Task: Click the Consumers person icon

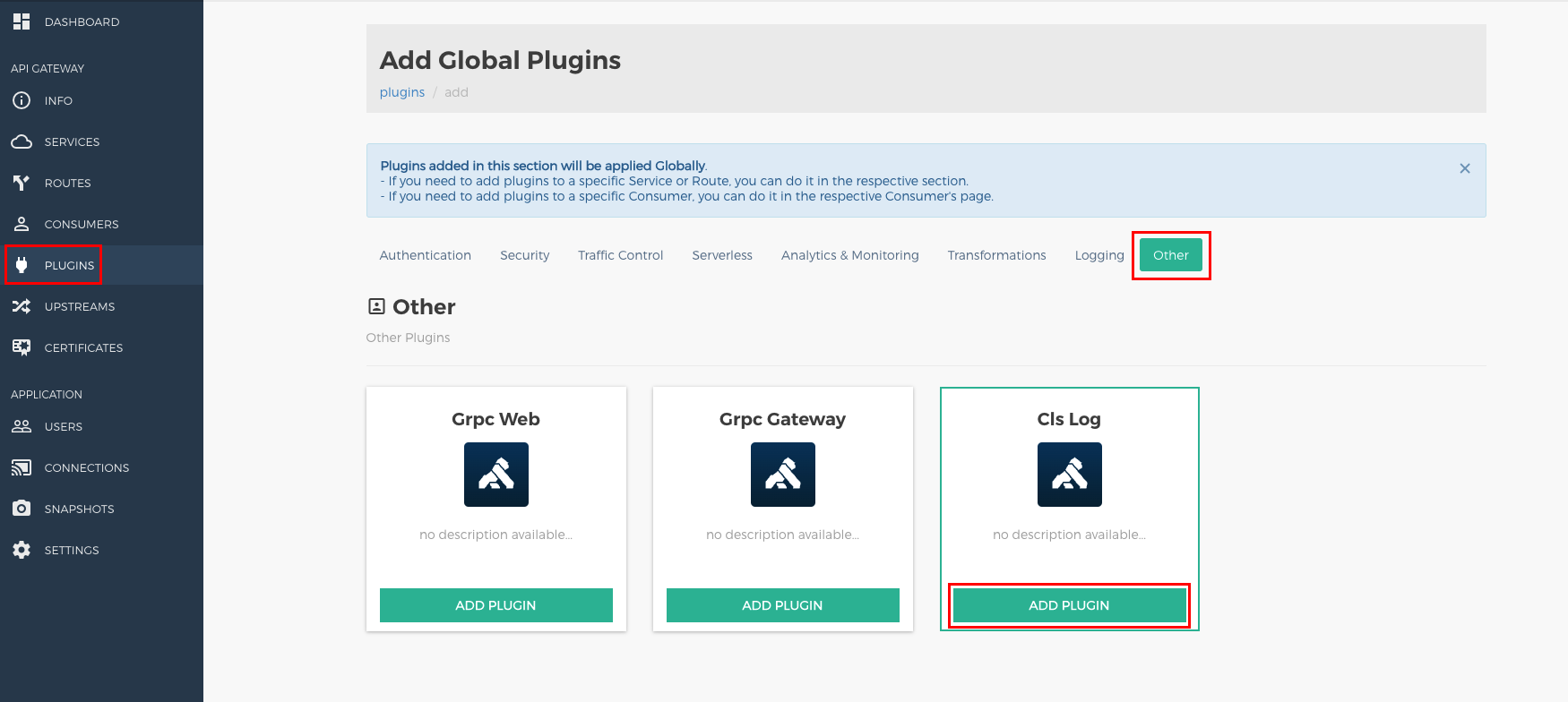Action: coord(22,224)
